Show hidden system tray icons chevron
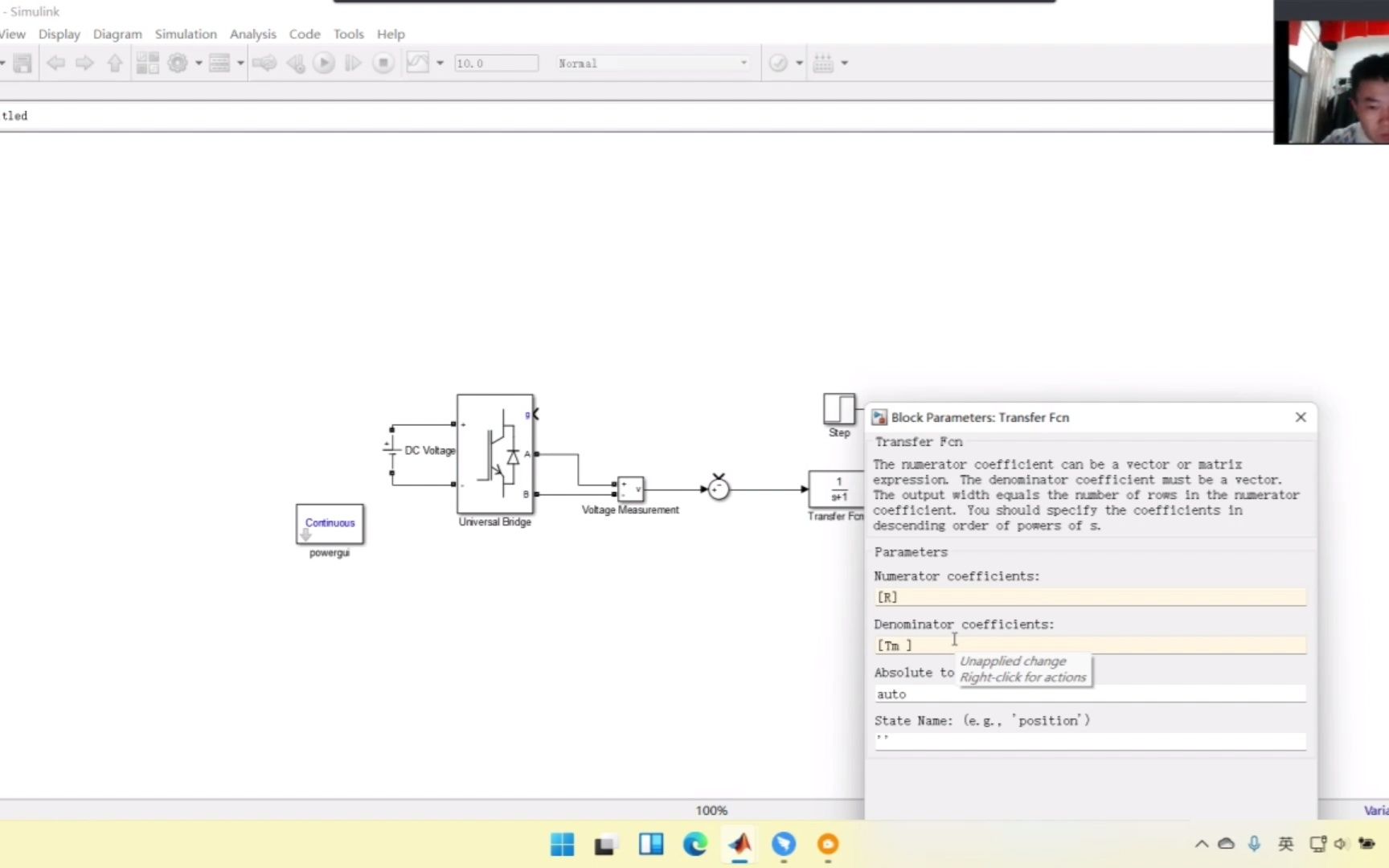 (1202, 844)
